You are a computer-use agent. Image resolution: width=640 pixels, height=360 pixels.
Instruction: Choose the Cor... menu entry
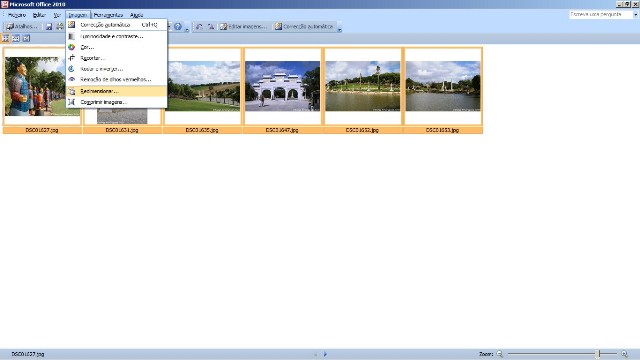[x=117, y=47]
